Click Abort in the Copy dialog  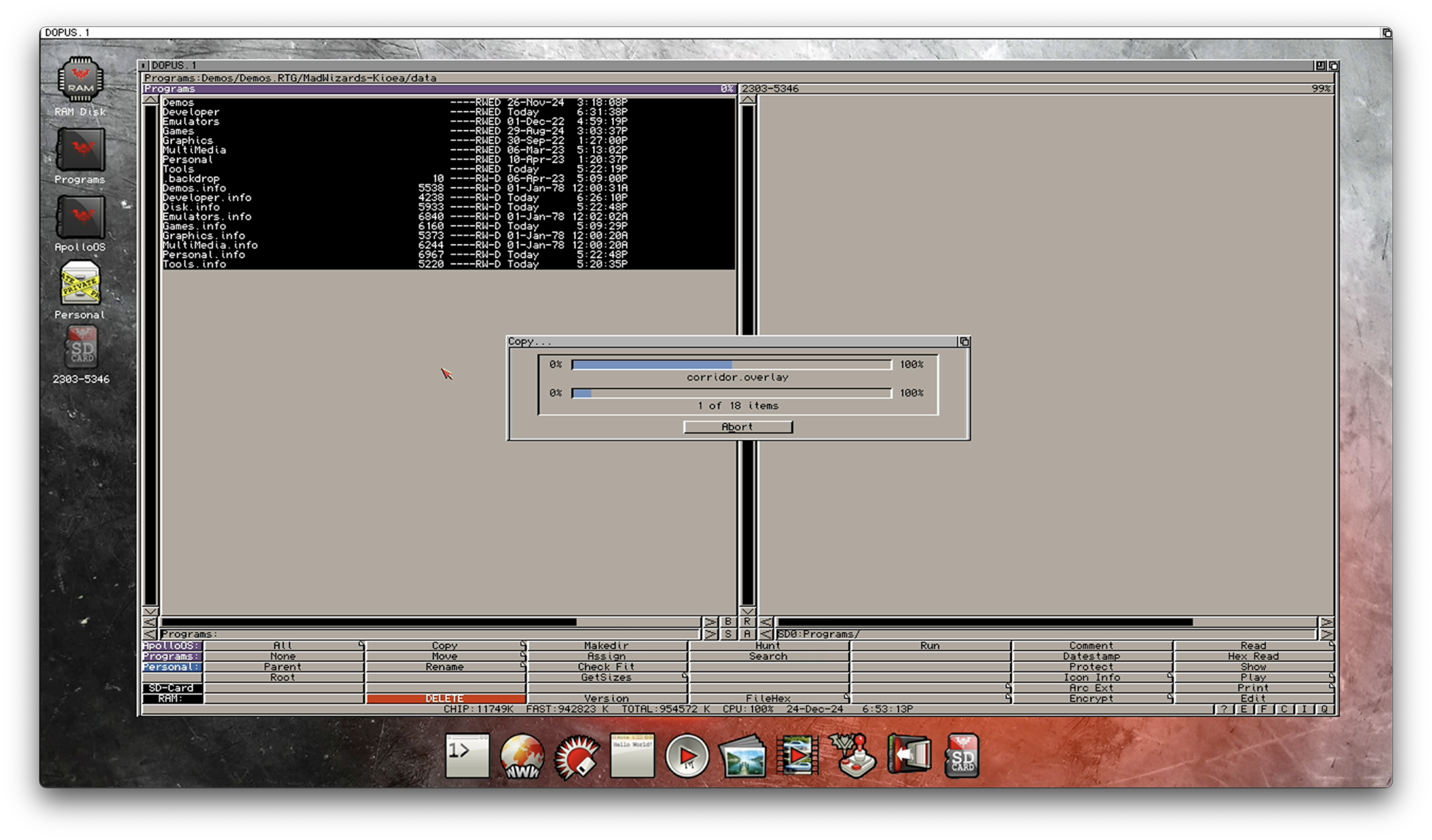(738, 427)
